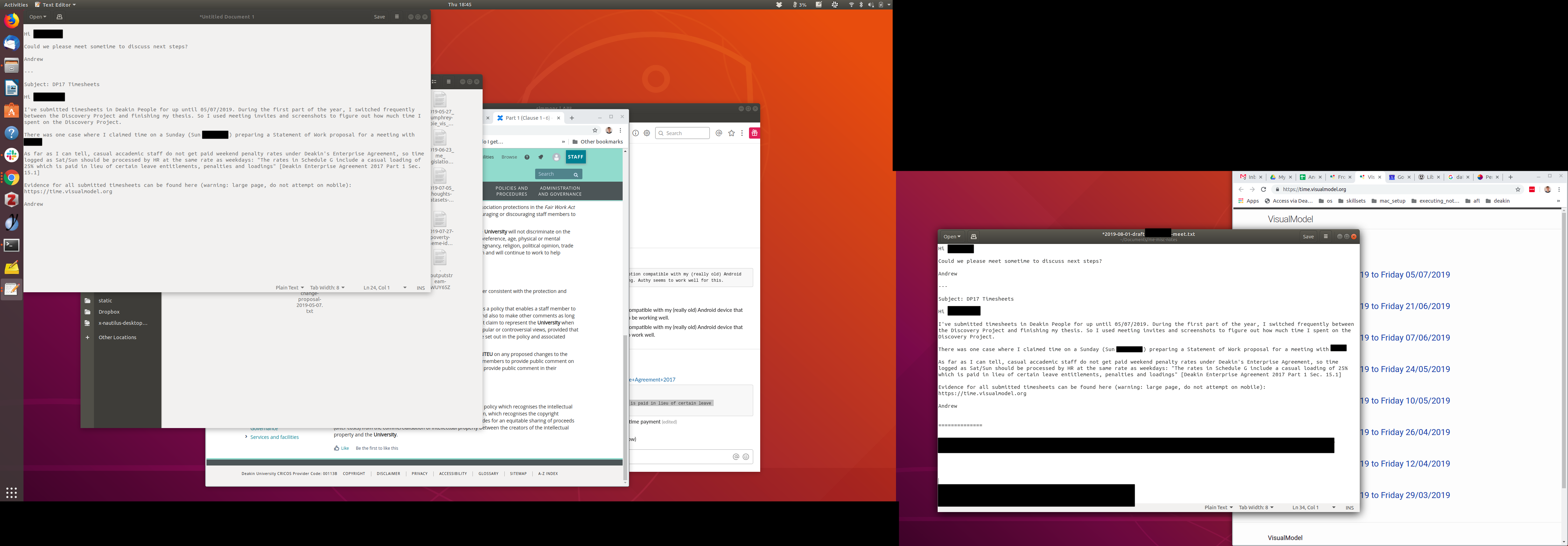This screenshot has height=546, width=1568.
Task: Reload the time.visualmodel.org page
Action: (1263, 189)
